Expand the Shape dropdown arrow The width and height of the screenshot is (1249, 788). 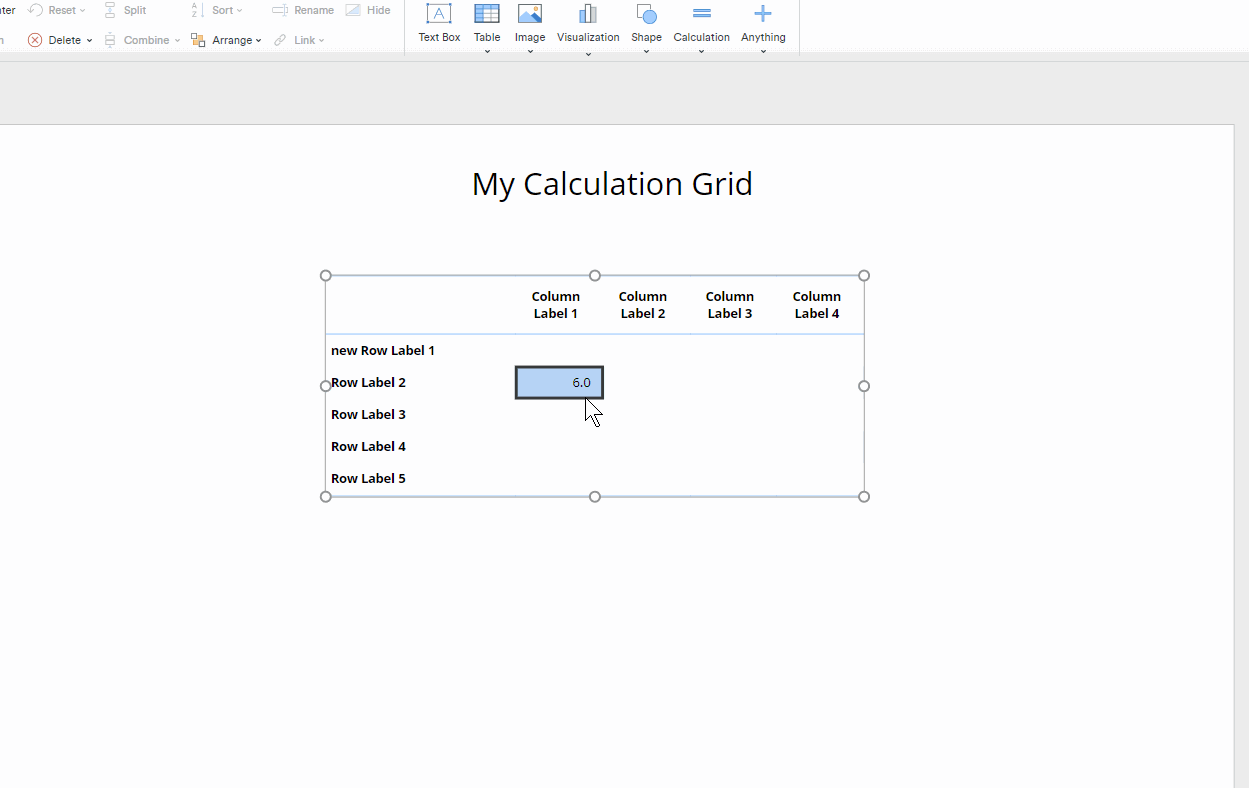(646, 51)
